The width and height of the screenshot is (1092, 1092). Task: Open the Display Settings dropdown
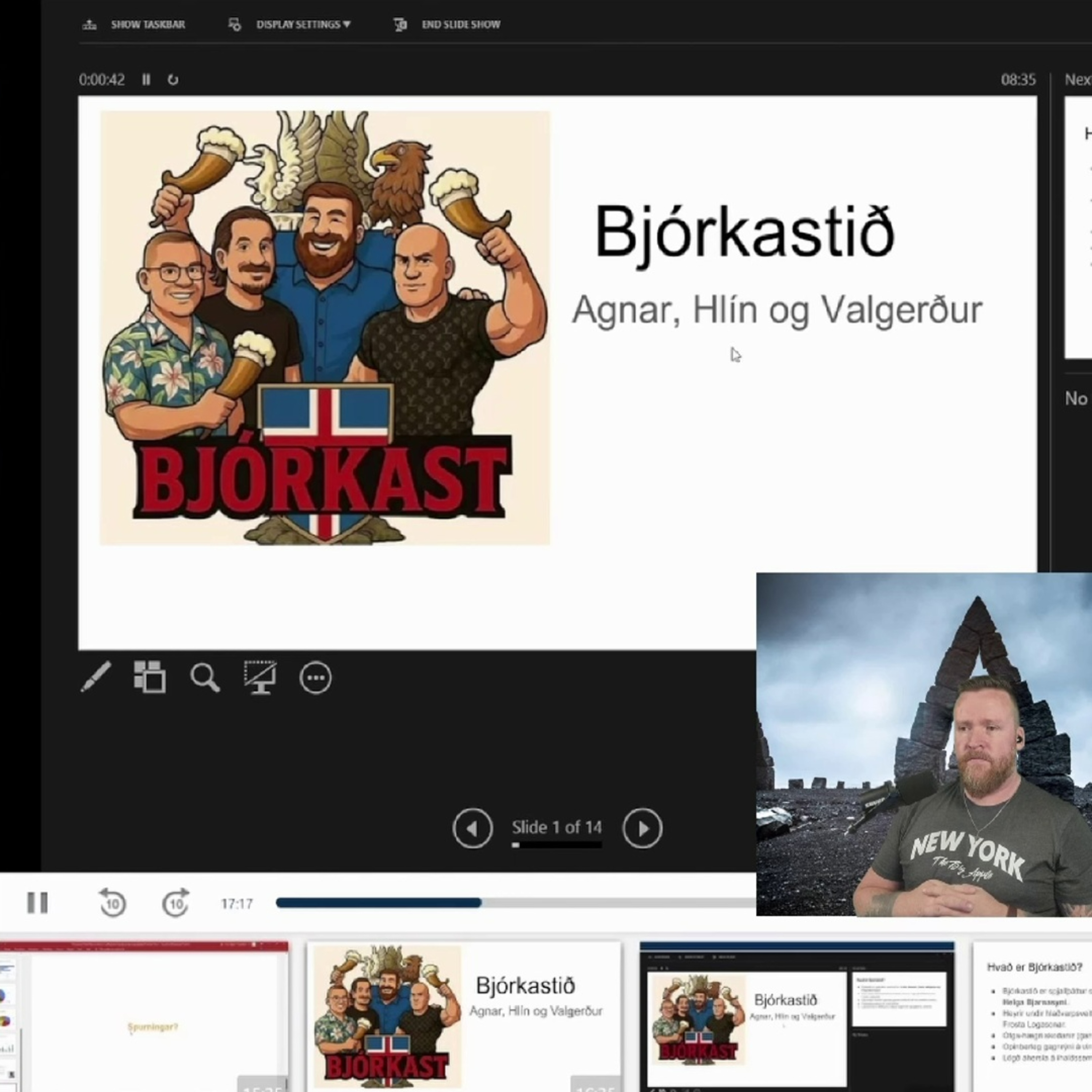tap(289, 24)
